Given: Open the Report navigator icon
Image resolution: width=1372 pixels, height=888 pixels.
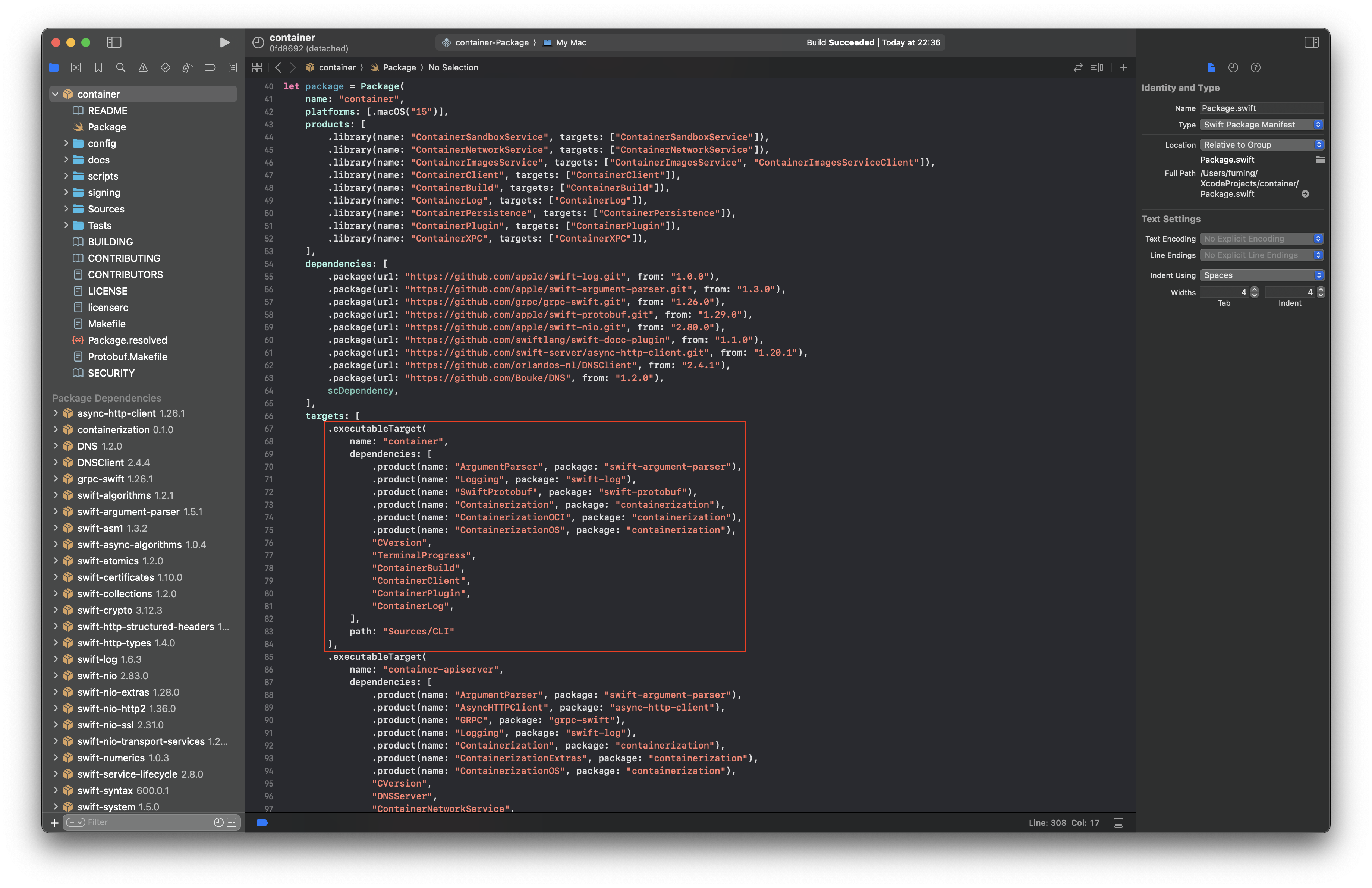Looking at the screenshot, I should pos(232,67).
